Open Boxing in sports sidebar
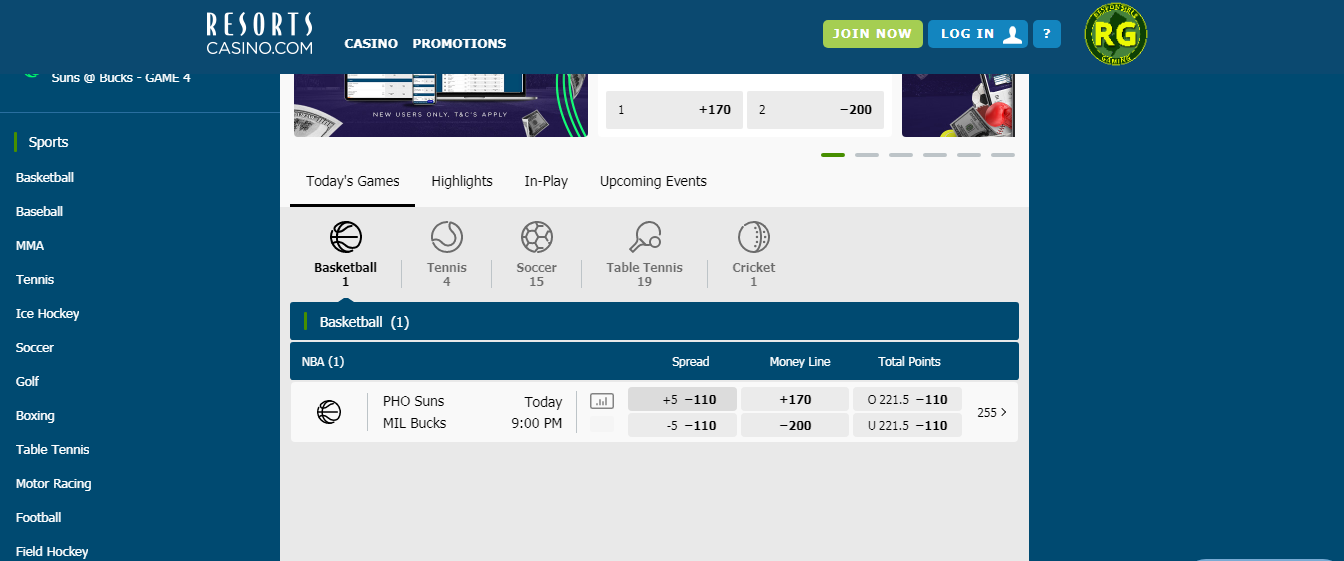Viewport: 1344px width, 561px height. pos(35,416)
